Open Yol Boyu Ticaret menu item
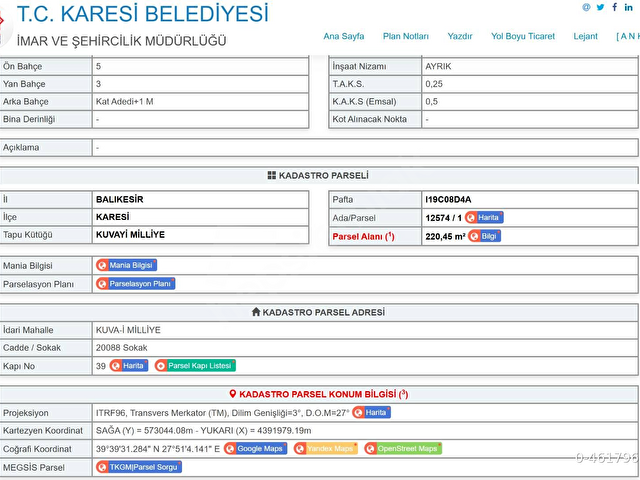Screen dimensions: 640x480 click(x=523, y=36)
